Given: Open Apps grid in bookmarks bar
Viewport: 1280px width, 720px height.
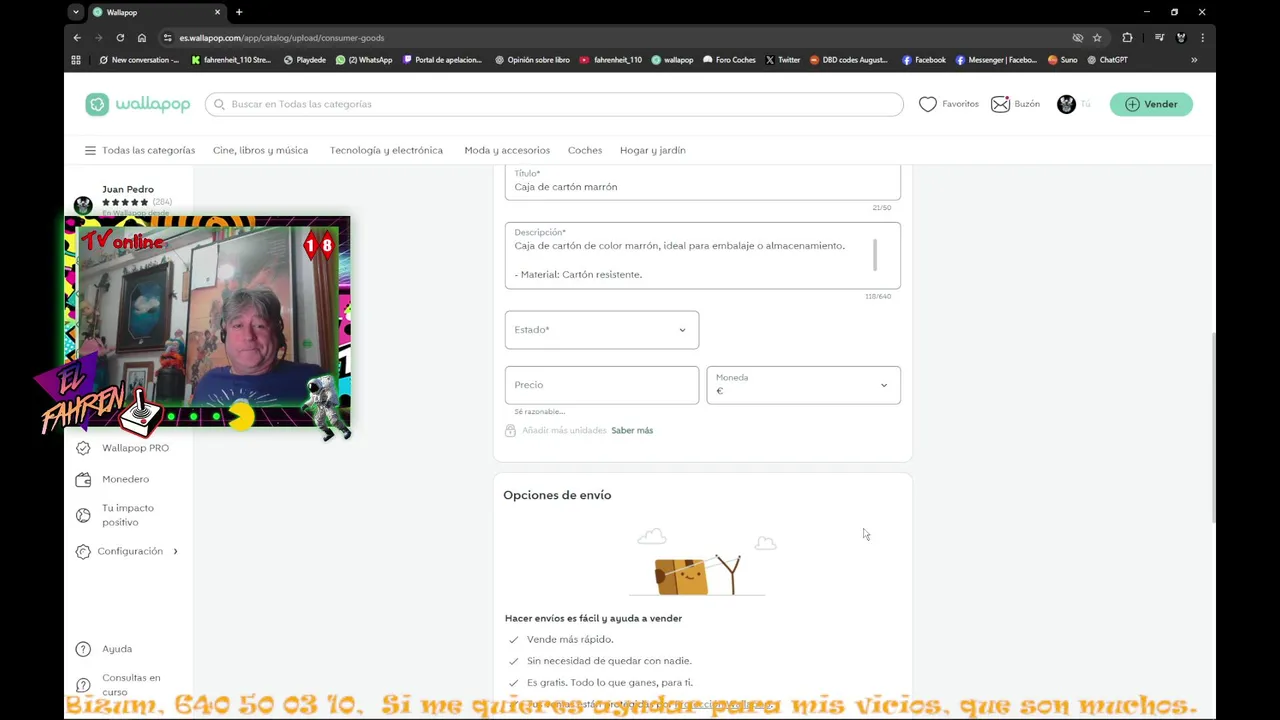Looking at the screenshot, I should point(76,60).
